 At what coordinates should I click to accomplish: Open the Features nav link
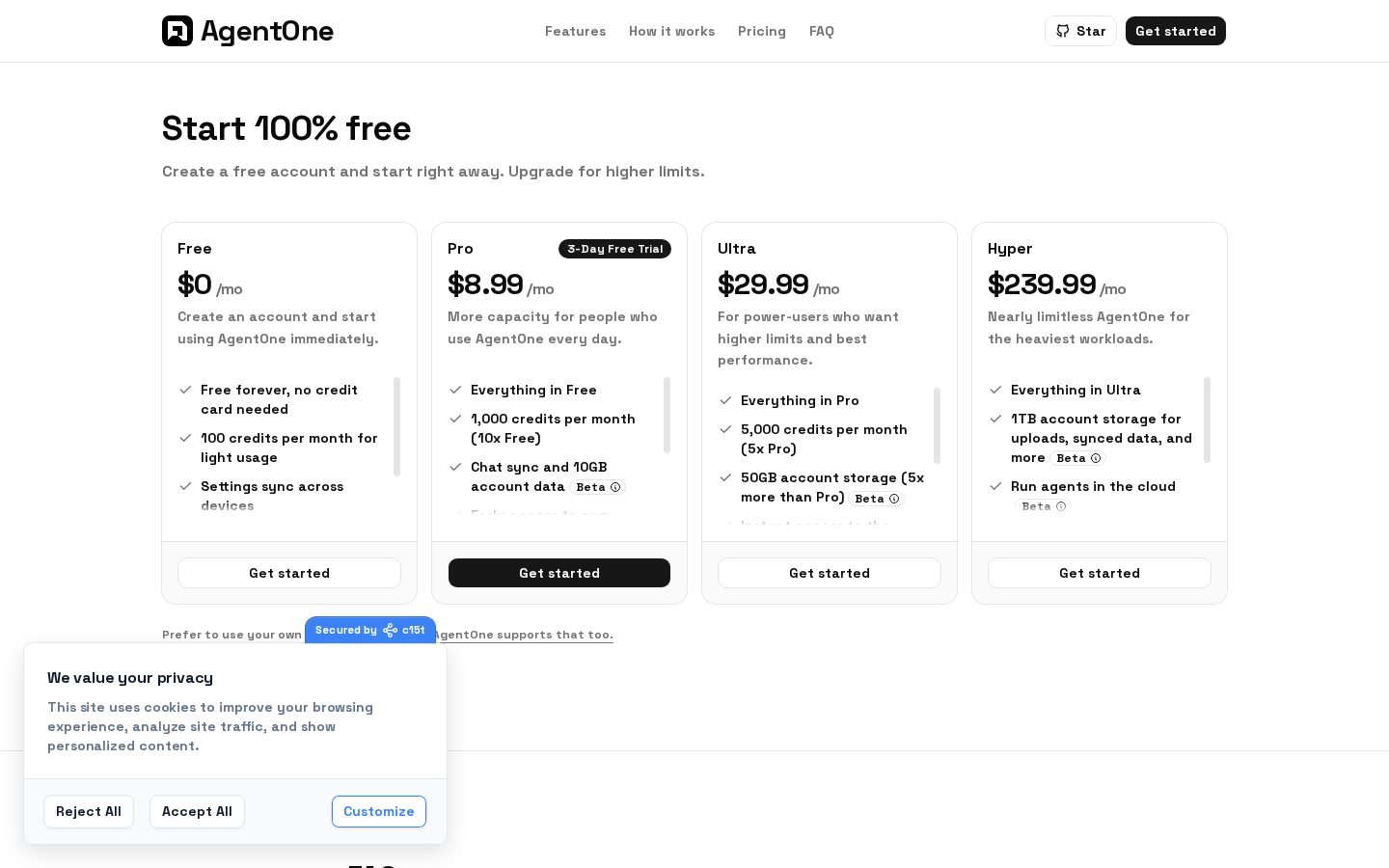coord(575,31)
